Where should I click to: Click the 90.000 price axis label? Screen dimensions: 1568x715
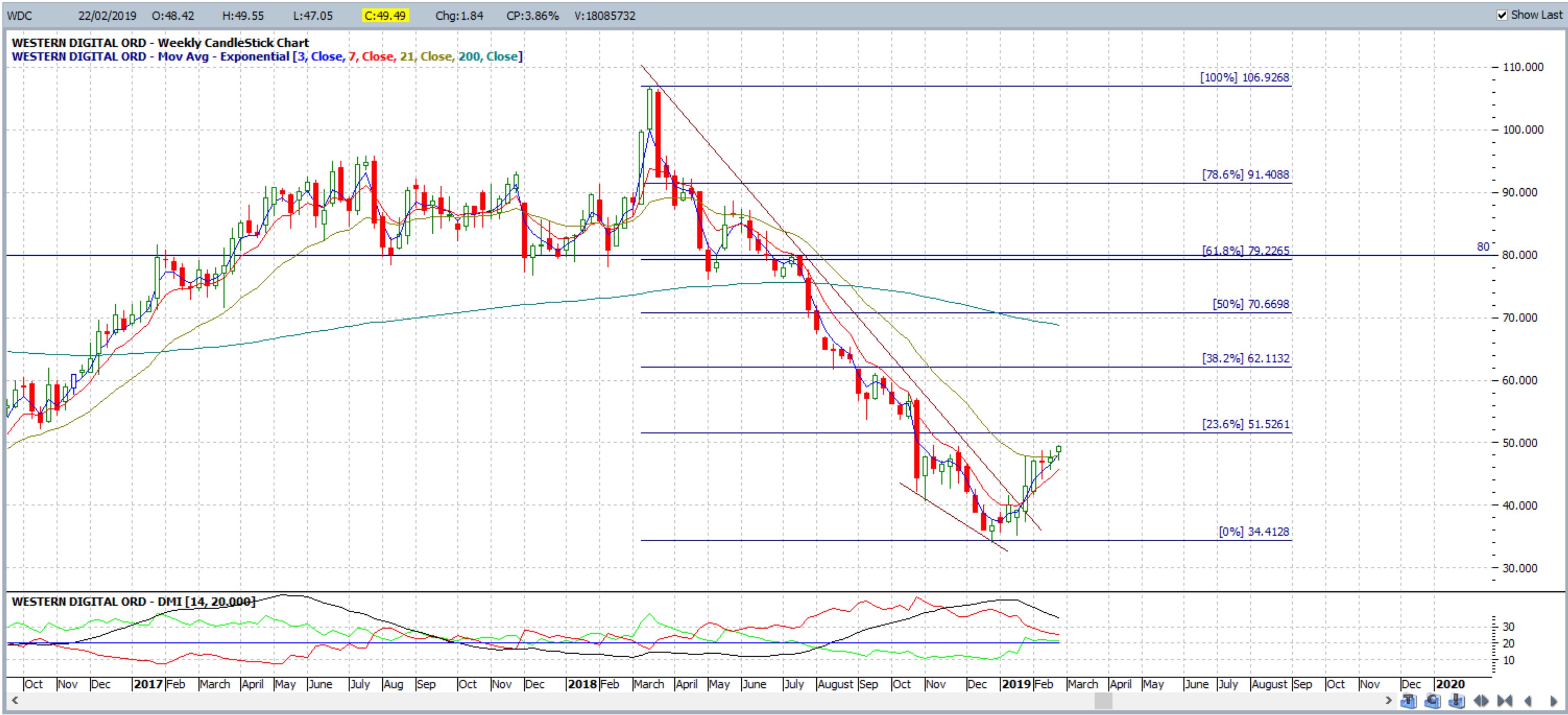click(1520, 193)
